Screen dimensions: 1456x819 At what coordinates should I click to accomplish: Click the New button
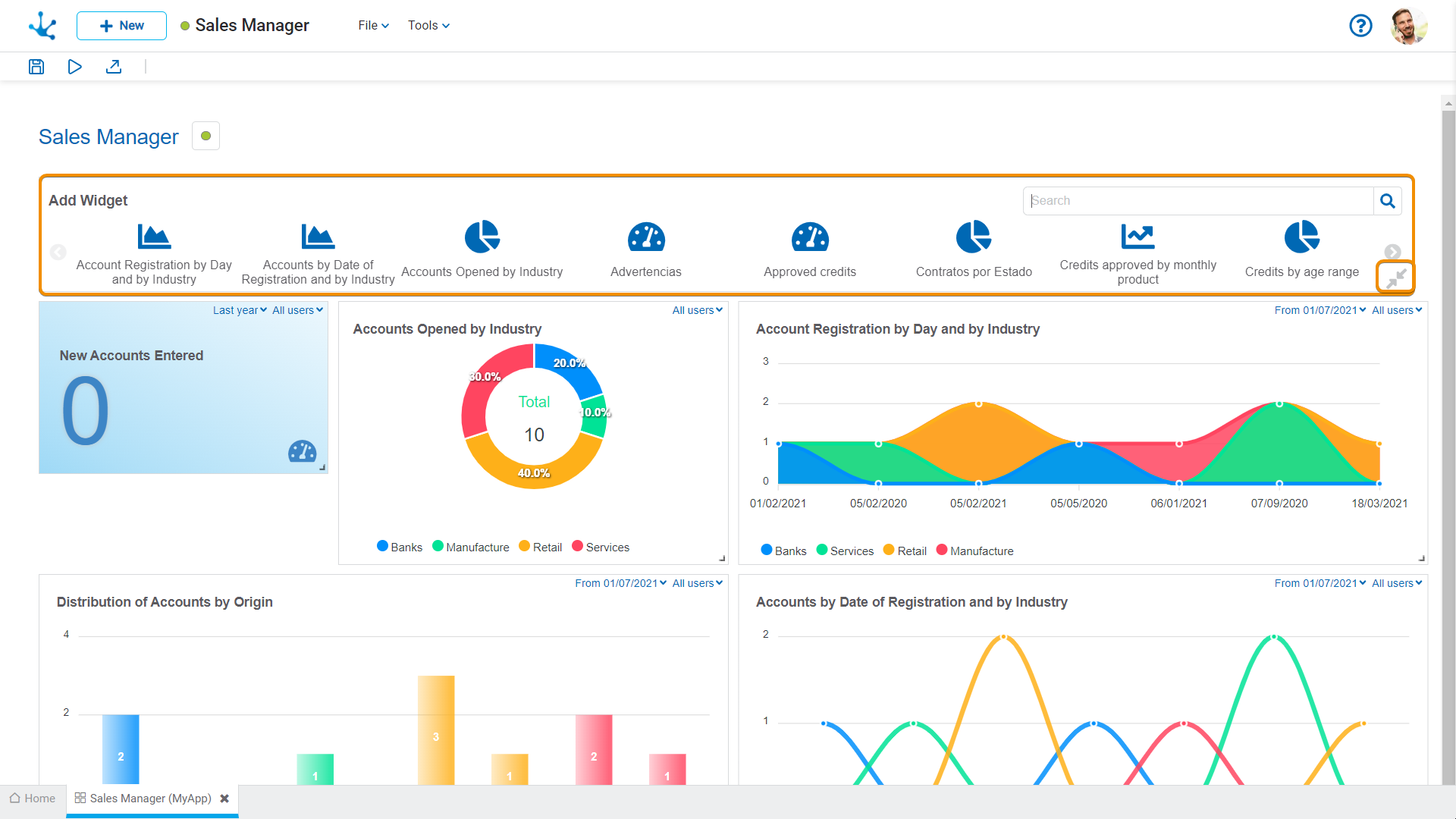pyautogui.click(x=121, y=26)
